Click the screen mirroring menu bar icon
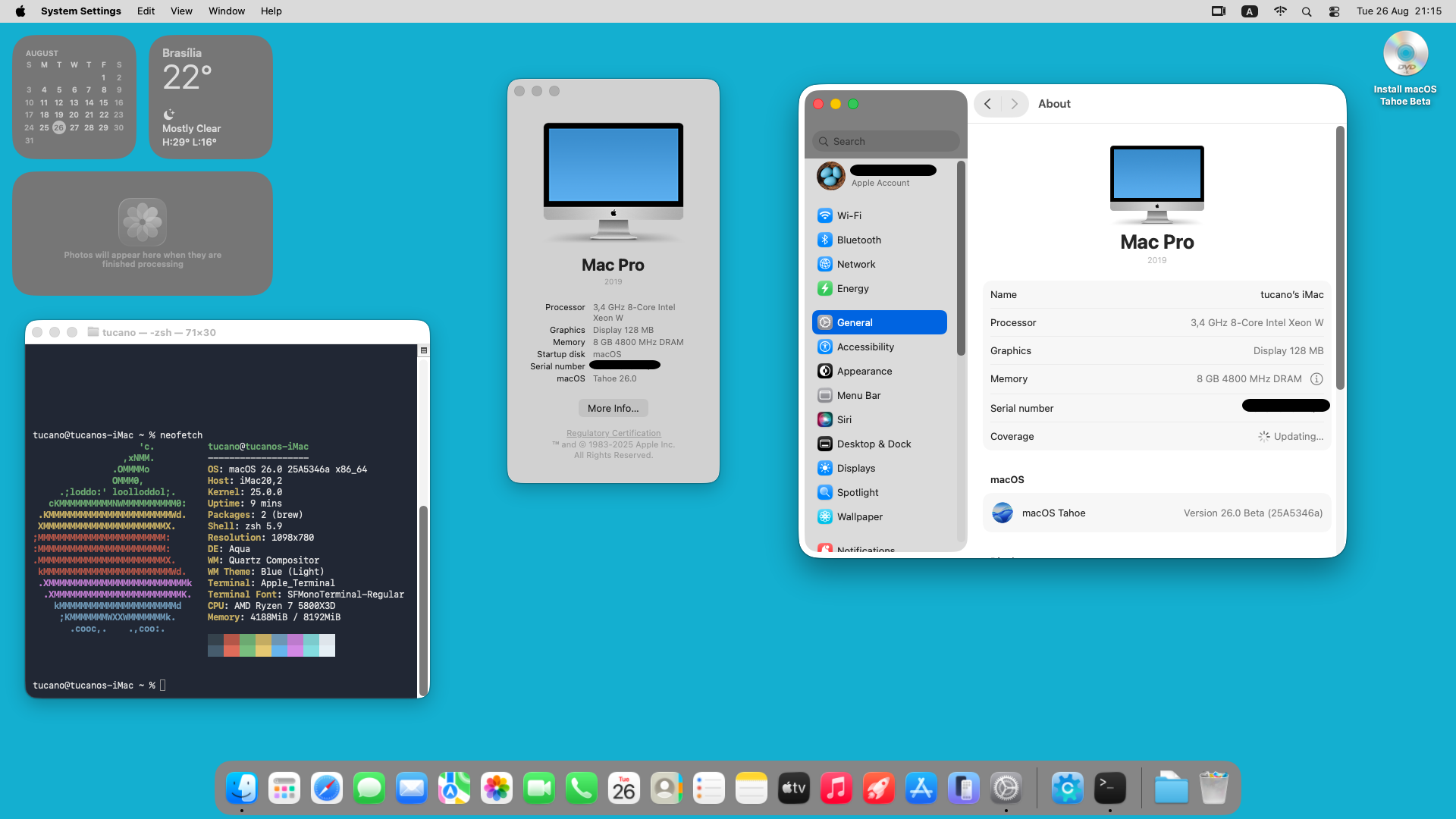 (x=1218, y=11)
